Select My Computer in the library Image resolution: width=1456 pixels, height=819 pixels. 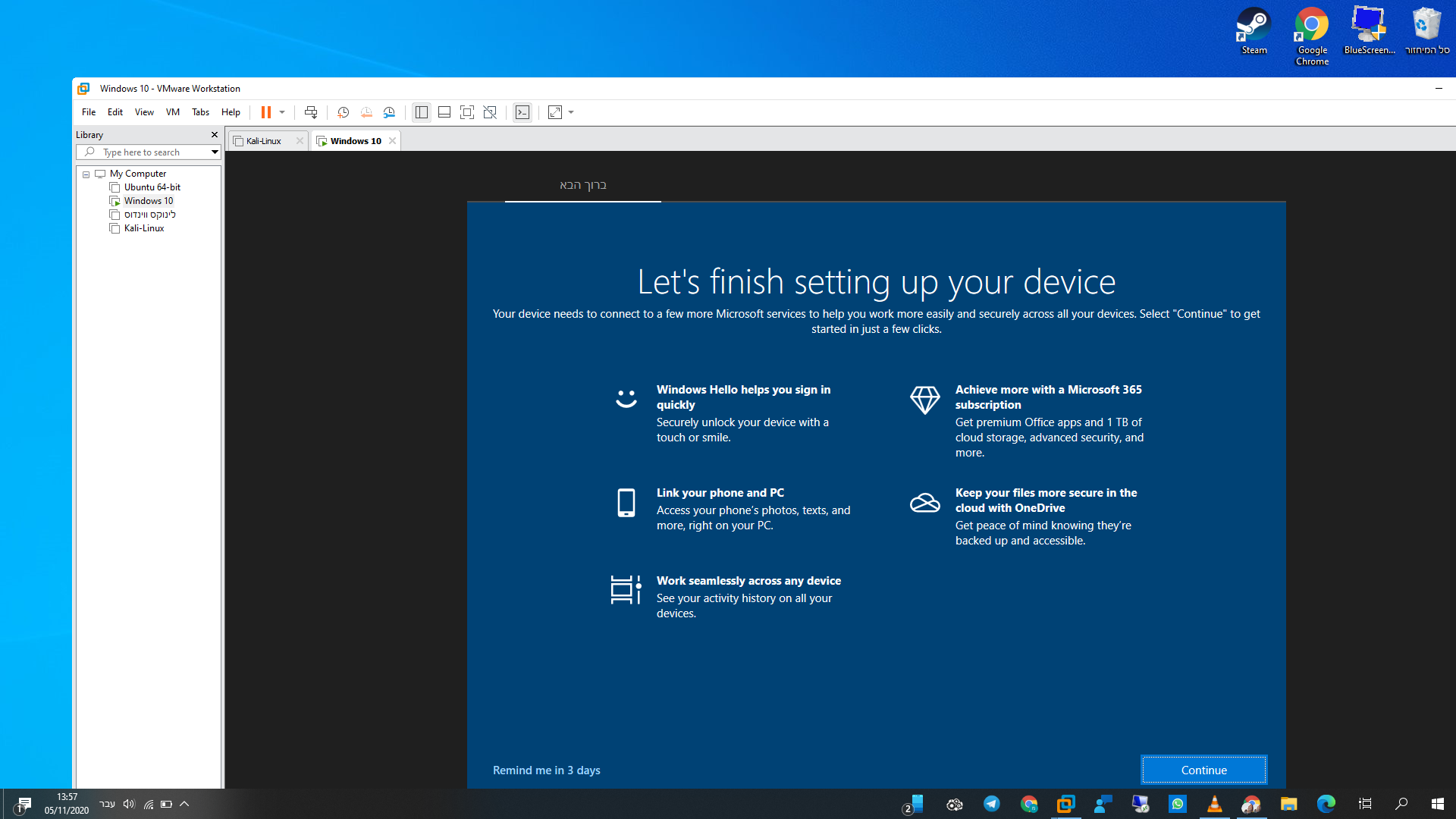click(x=137, y=174)
